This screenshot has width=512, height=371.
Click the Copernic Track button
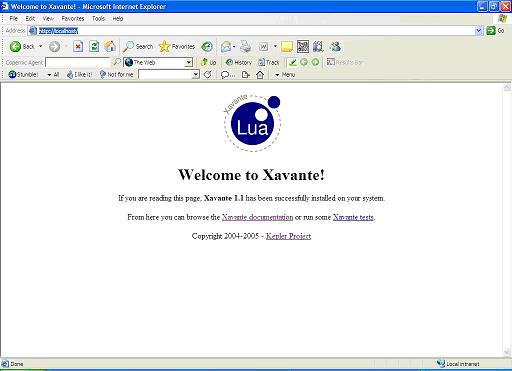click(x=269, y=62)
